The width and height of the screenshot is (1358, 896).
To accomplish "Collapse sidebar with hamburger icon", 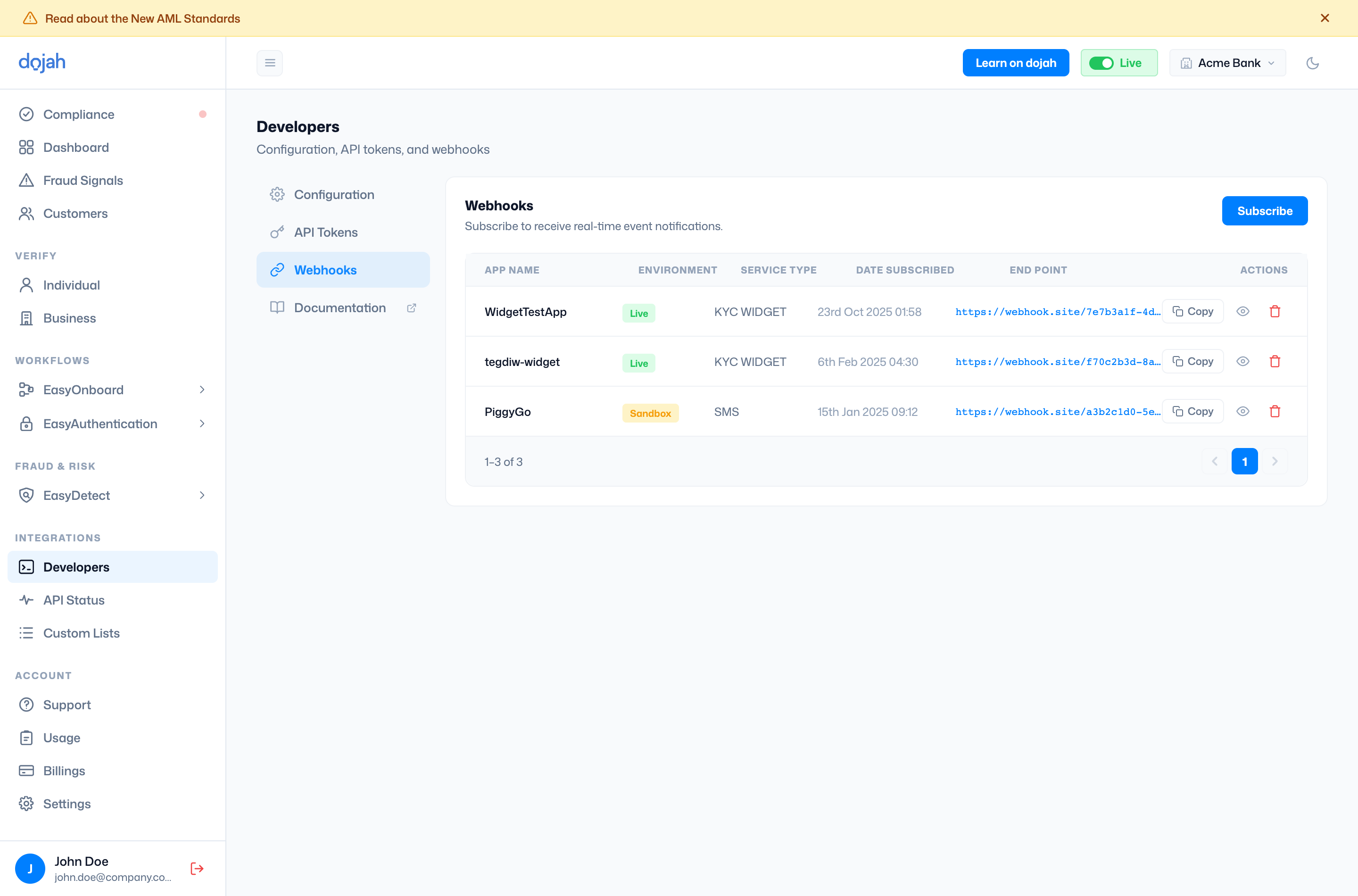I will [x=270, y=63].
